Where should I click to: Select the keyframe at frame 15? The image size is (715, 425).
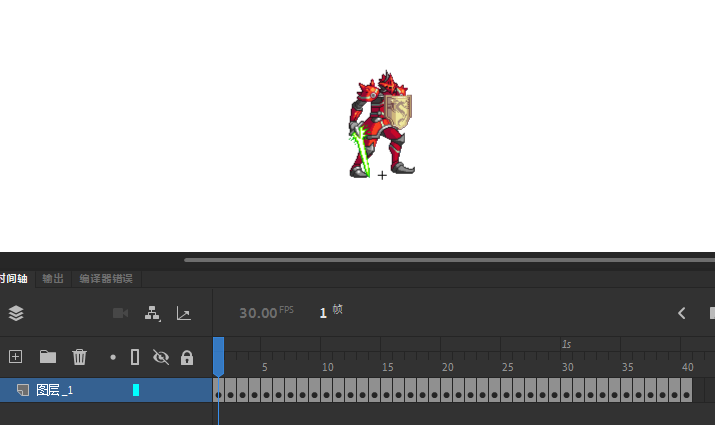387,390
